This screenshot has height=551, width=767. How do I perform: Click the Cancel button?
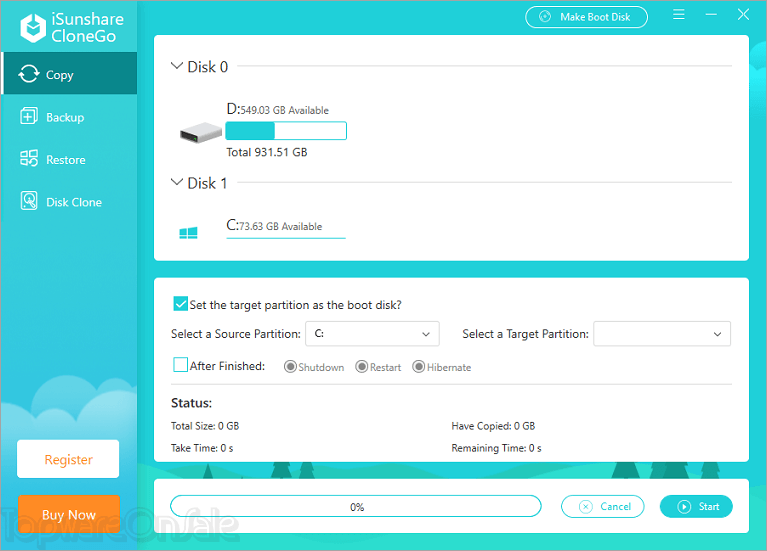click(x=603, y=506)
